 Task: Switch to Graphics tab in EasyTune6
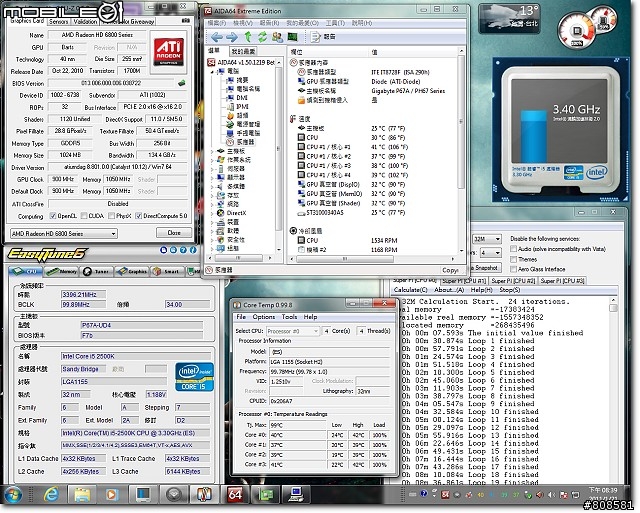131,271
